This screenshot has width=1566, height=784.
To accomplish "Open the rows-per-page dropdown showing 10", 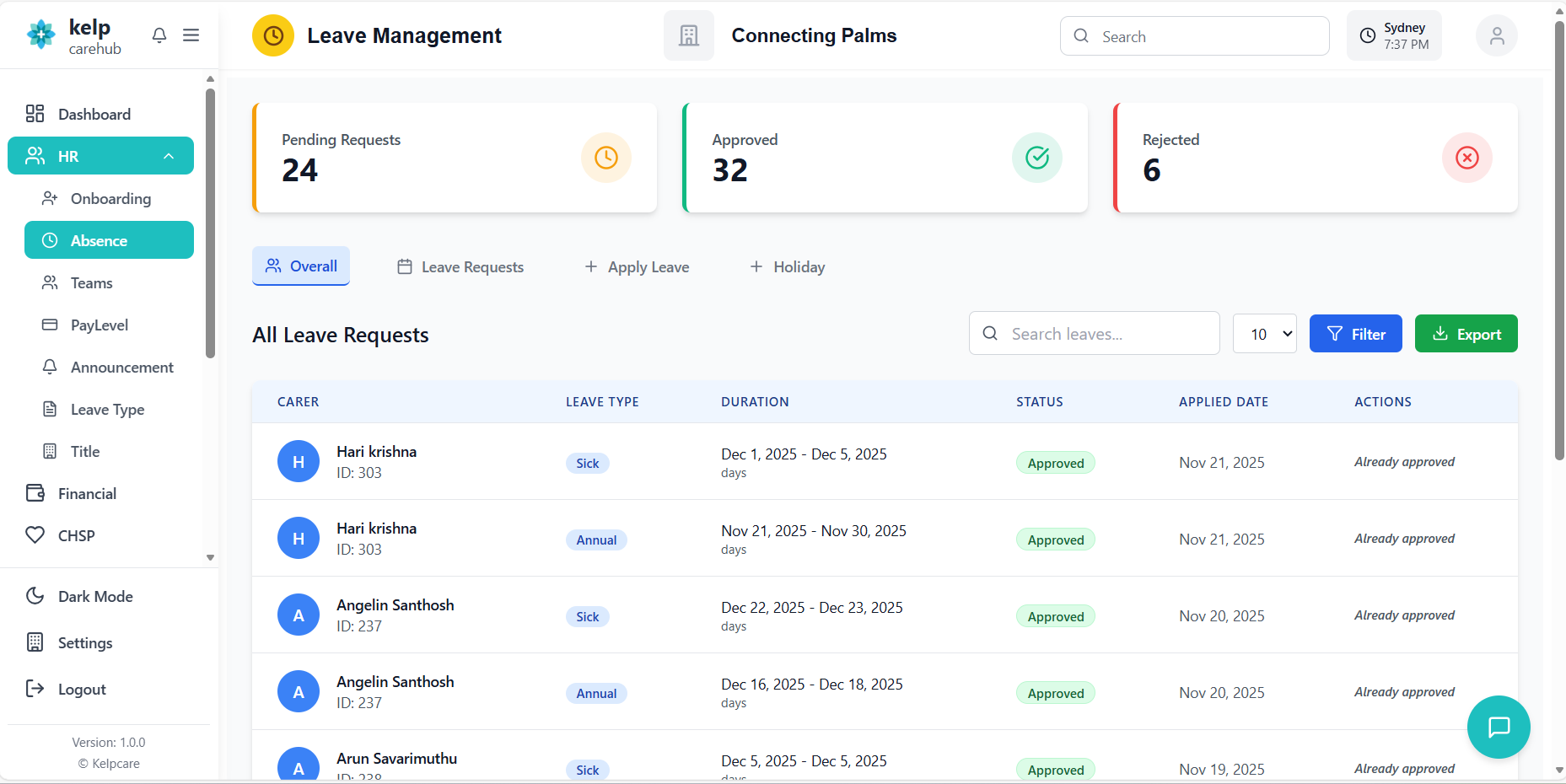I will 1263,334.
